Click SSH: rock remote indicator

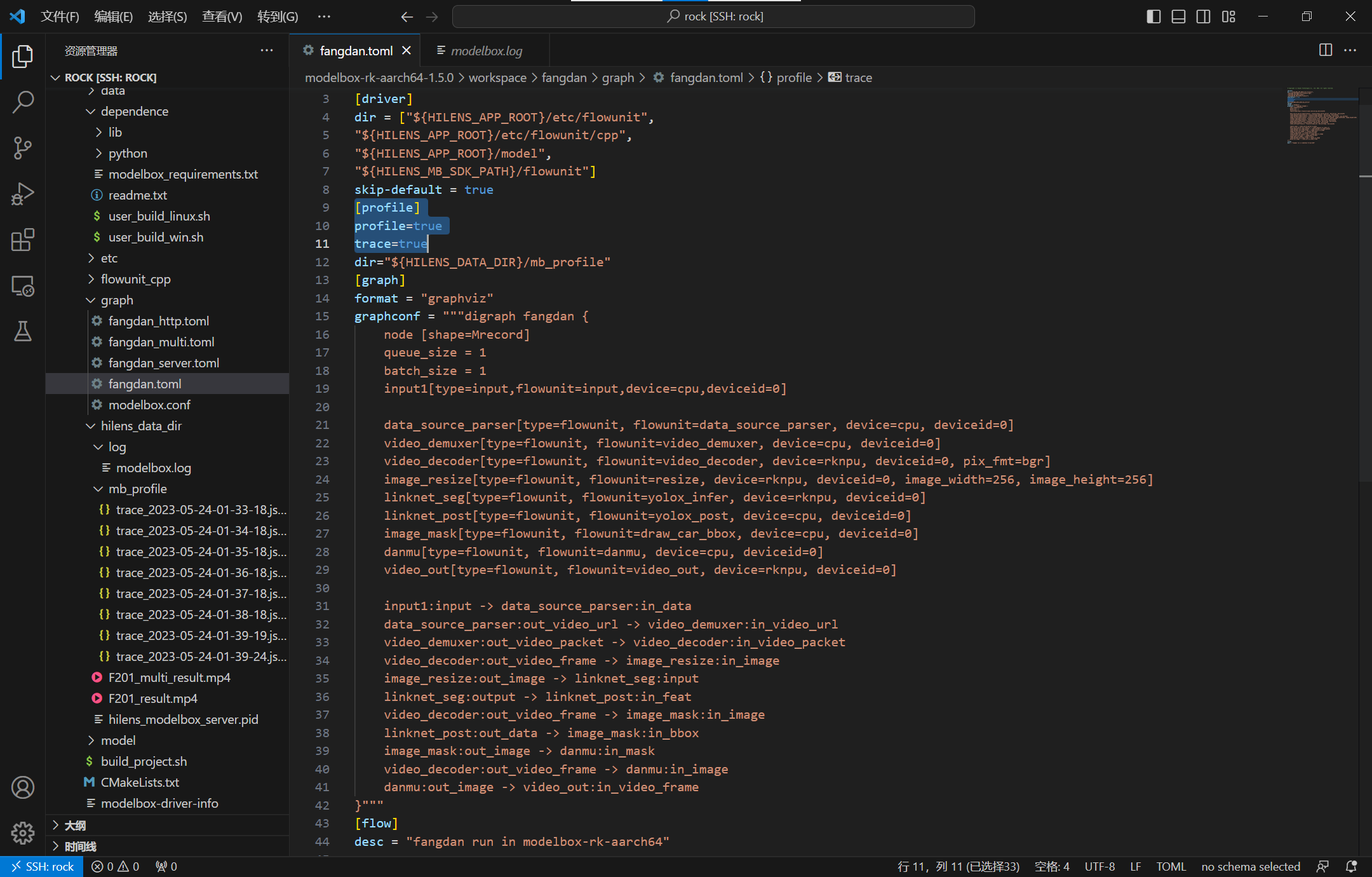(43, 866)
